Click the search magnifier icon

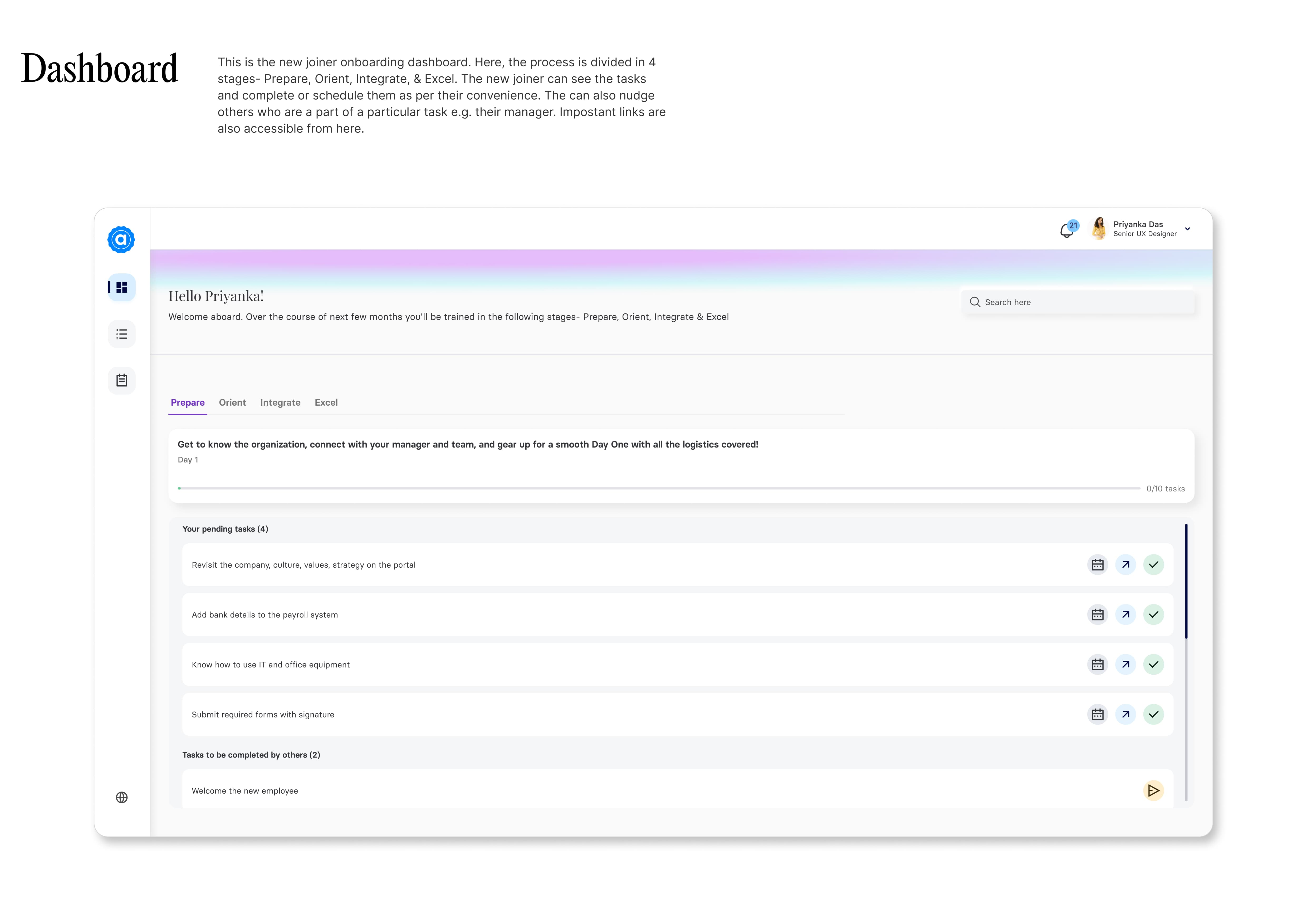click(975, 302)
